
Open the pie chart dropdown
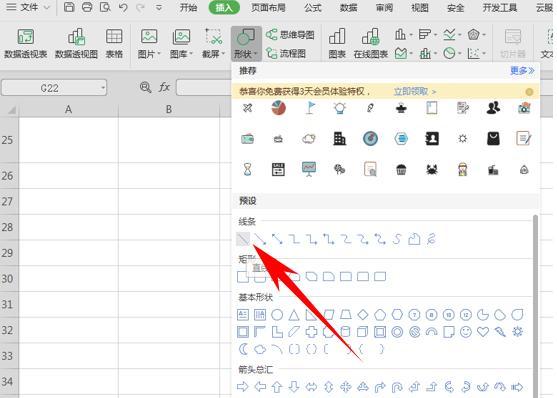tap(452, 54)
